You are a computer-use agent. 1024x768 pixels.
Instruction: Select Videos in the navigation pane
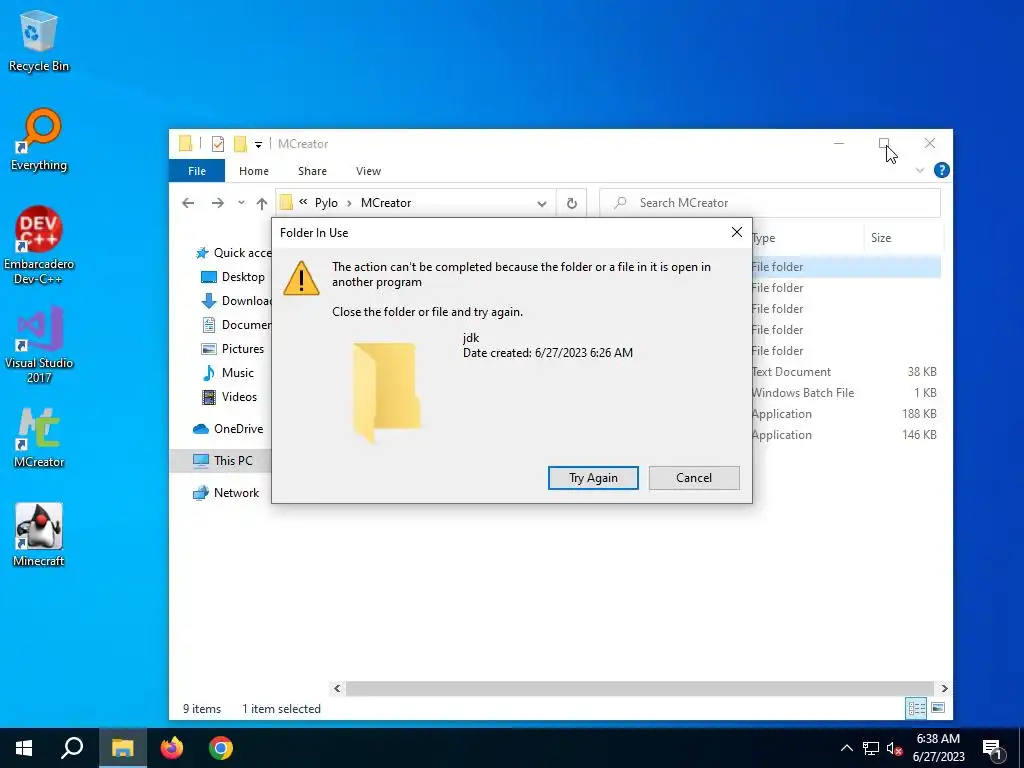[x=230, y=396]
